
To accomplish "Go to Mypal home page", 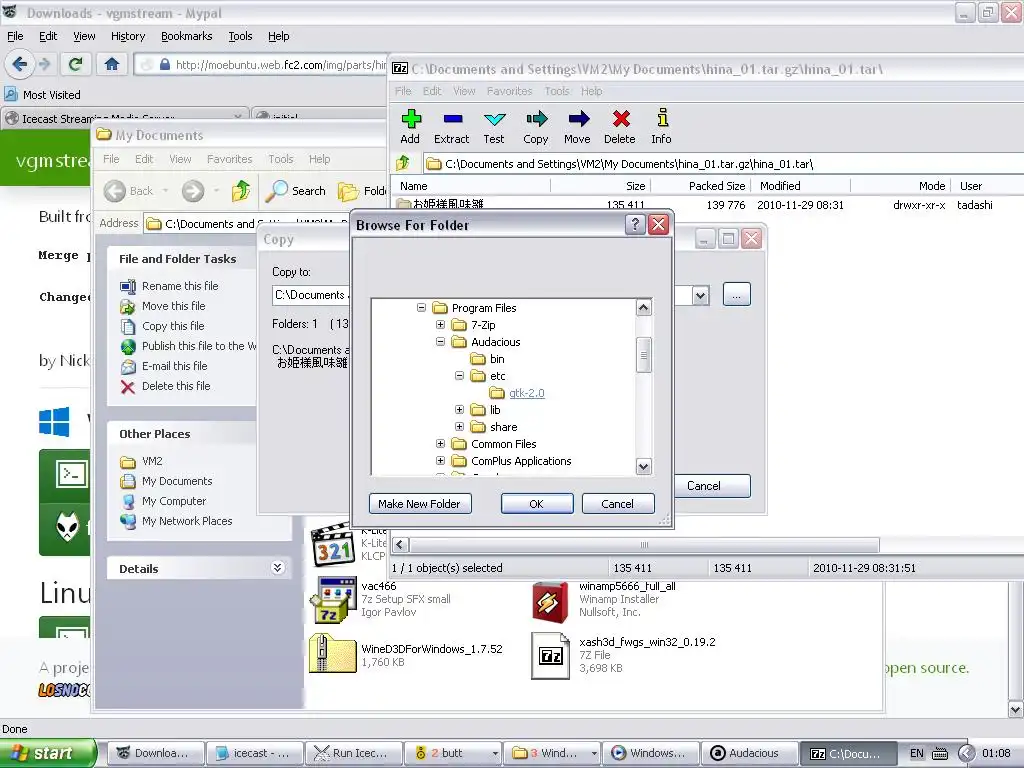I will coord(112,64).
